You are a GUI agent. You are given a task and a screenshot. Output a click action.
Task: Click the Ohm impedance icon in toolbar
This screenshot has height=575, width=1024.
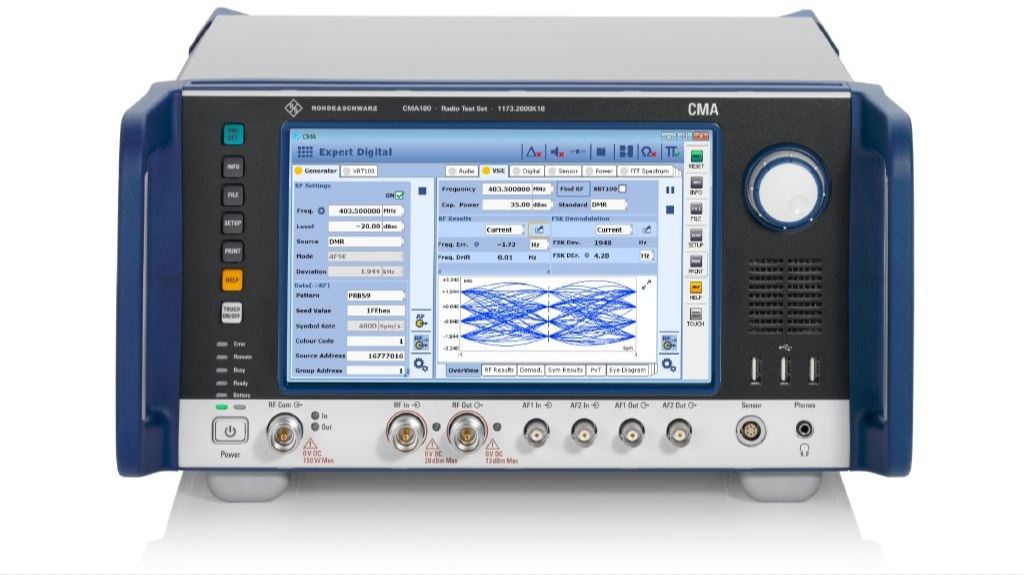[x=648, y=152]
